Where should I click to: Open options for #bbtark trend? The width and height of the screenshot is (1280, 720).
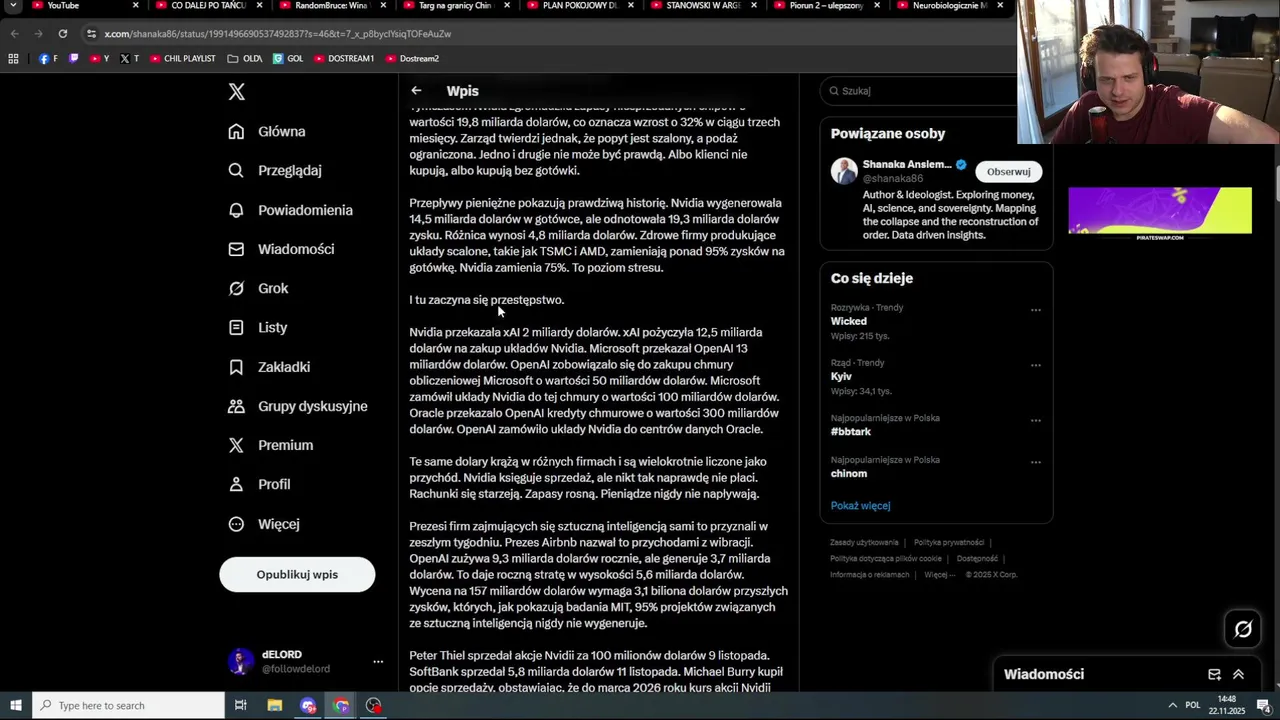pyautogui.click(x=1036, y=421)
